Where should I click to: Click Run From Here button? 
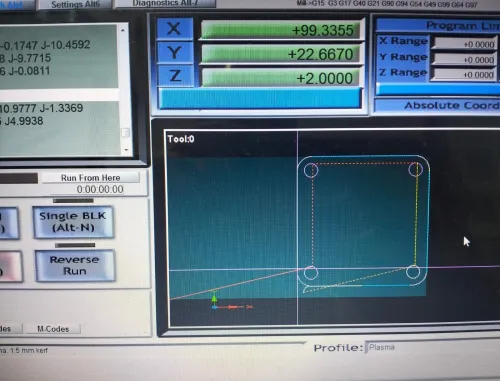pyautogui.click(x=91, y=178)
